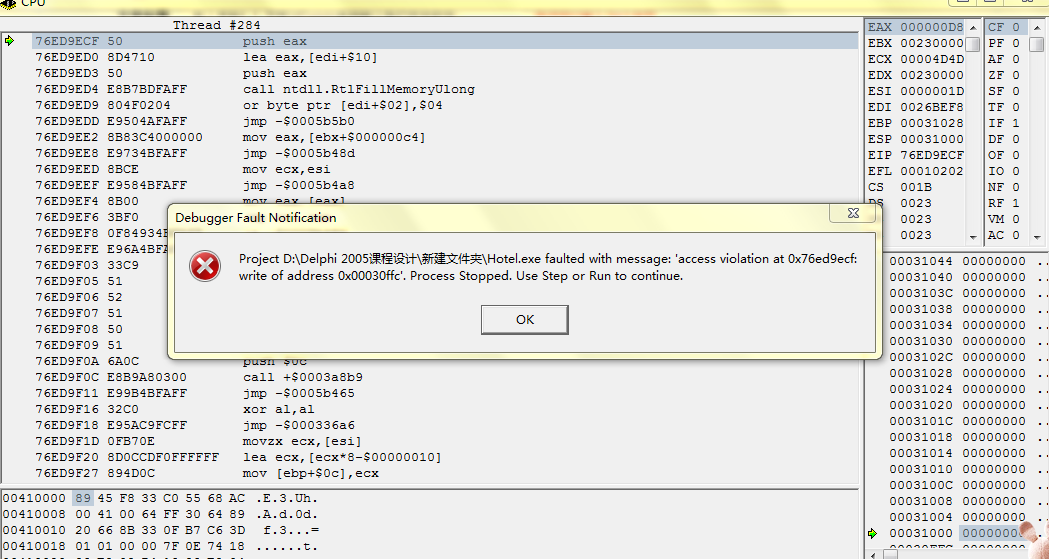The image size is (1049, 559).
Task: Click OK in the Debugger Fault Notification
Action: (x=524, y=320)
